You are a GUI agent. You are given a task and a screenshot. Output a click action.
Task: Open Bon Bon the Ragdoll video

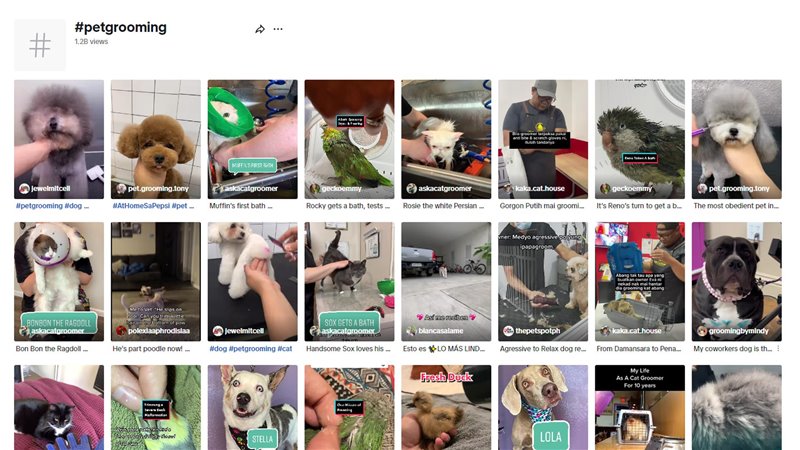point(59,282)
